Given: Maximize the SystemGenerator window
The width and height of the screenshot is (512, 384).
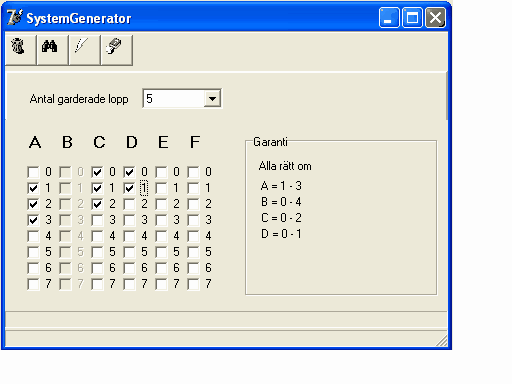Looking at the screenshot, I should 412,18.
